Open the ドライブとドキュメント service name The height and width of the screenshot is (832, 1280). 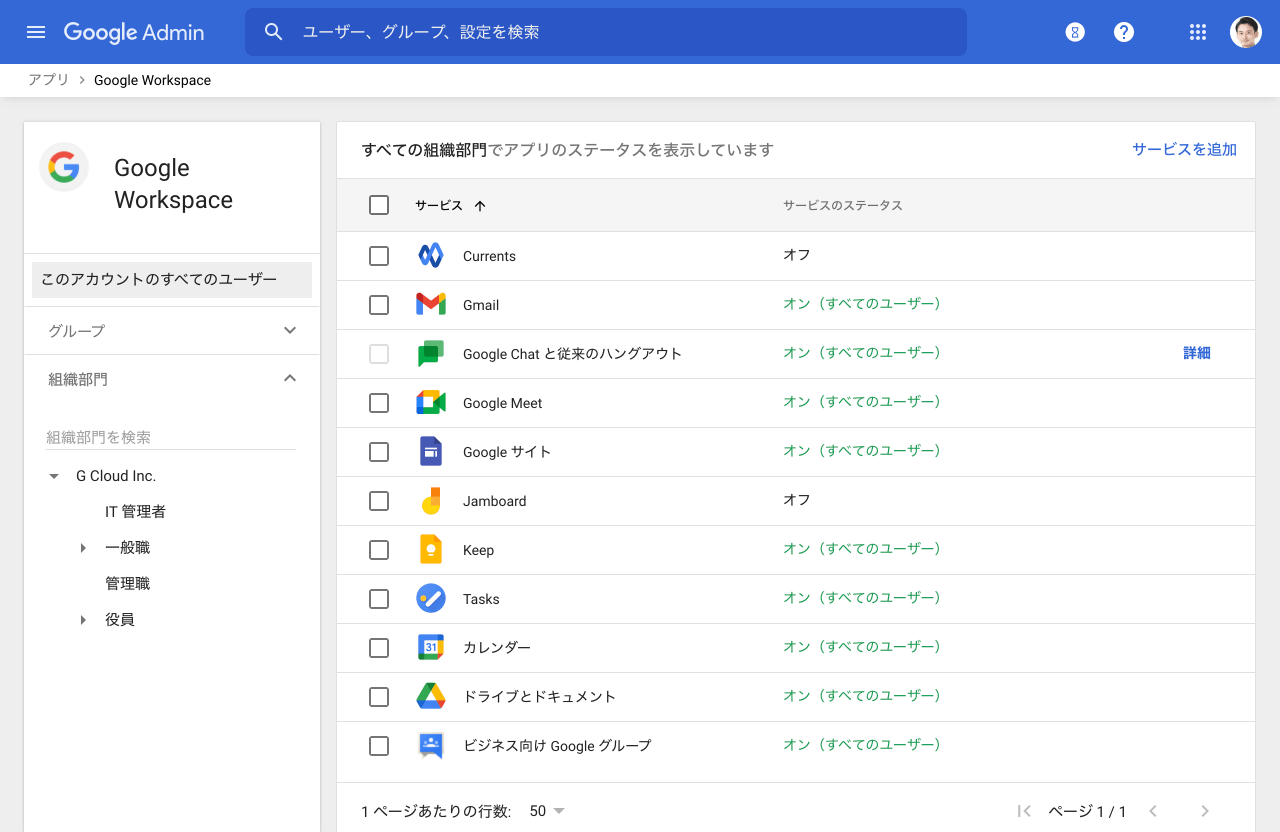pos(539,696)
